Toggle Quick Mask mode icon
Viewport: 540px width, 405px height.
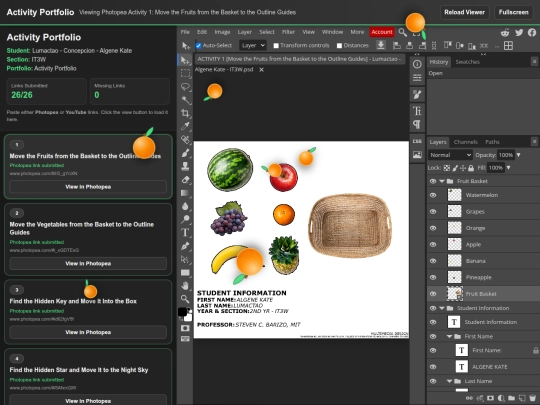tap(185, 328)
